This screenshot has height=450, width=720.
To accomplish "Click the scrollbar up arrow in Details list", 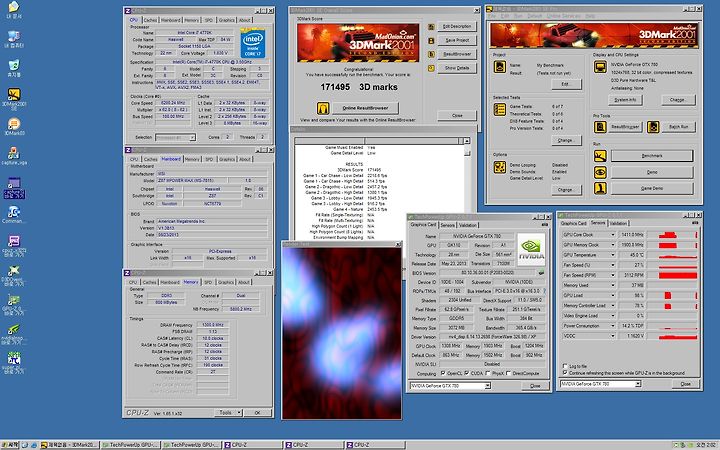I will [x=467, y=141].
